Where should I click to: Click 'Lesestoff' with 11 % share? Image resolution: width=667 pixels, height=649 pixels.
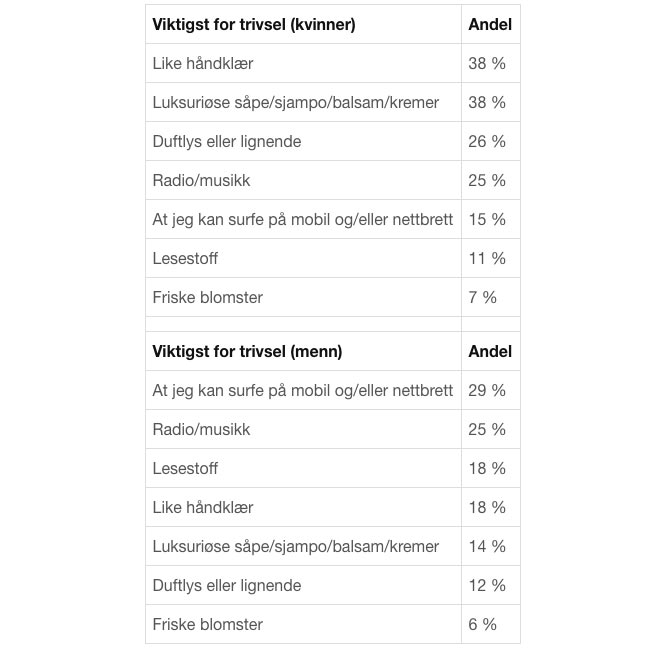(x=185, y=259)
